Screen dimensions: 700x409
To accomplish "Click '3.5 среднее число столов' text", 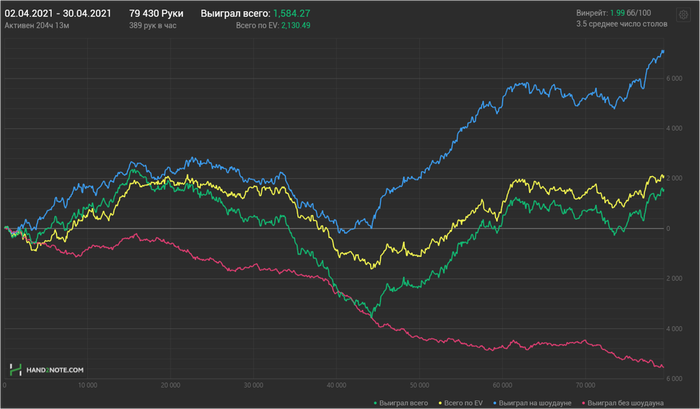I will 621,24.
